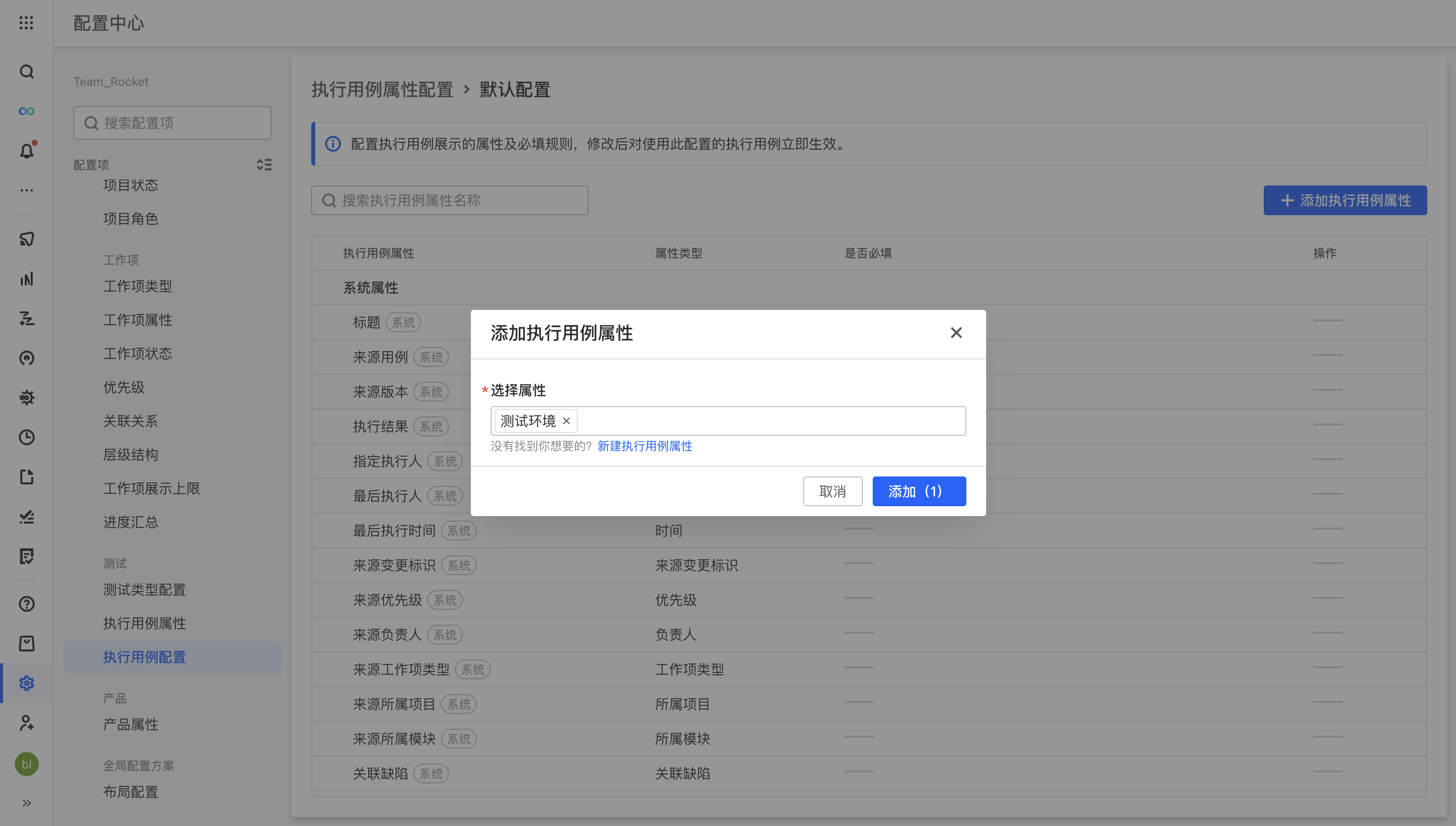Open the three-dots more menu in rail
Image resolution: width=1456 pixels, height=826 pixels.
click(x=26, y=190)
